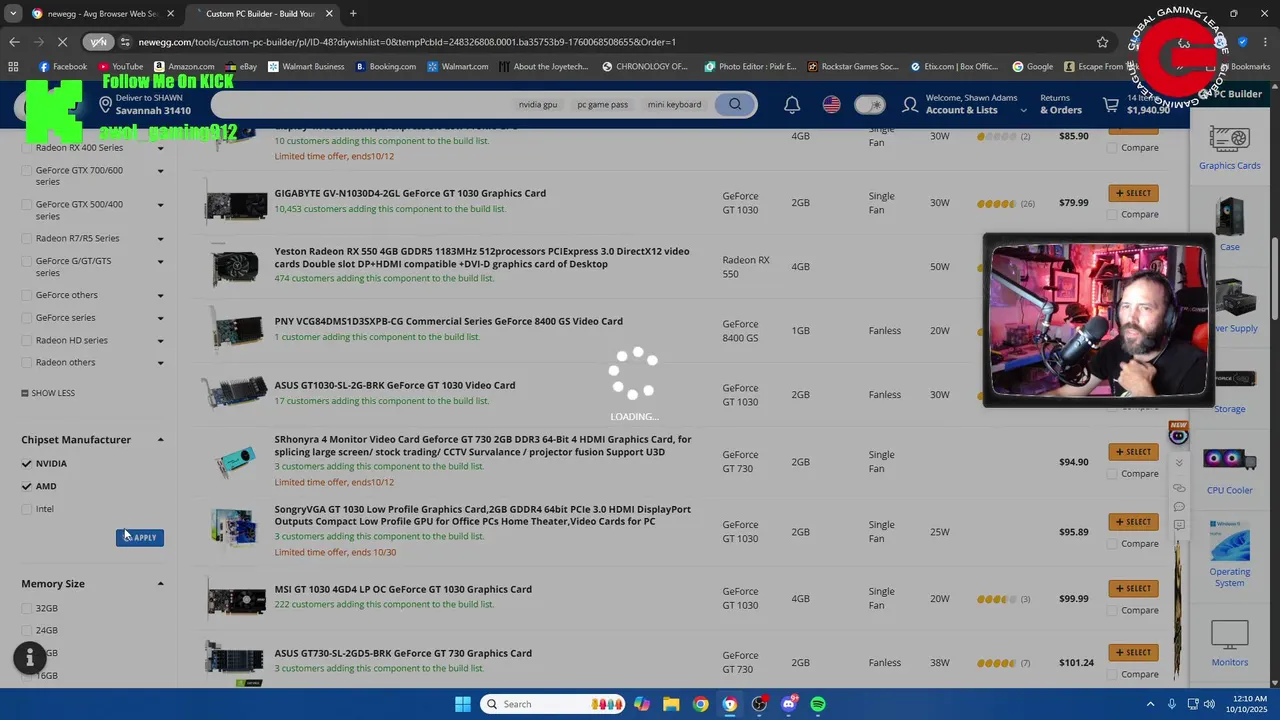Expand the GeForce others dropdown arrow
Image resolution: width=1280 pixels, height=720 pixels.
point(160,296)
